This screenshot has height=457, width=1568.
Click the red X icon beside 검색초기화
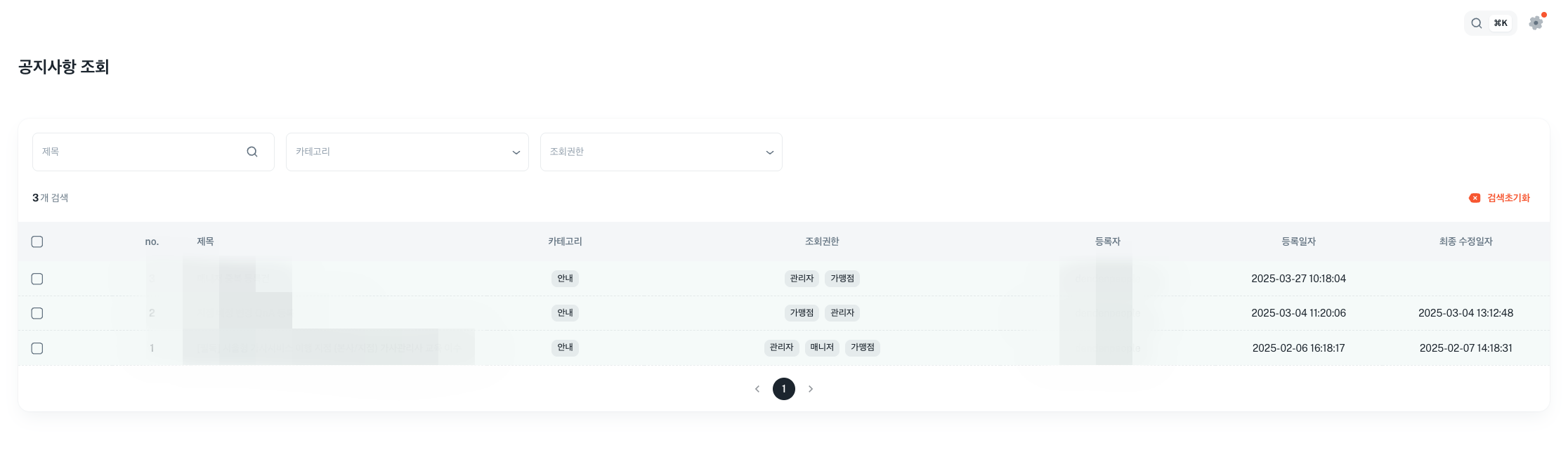pyautogui.click(x=1475, y=198)
